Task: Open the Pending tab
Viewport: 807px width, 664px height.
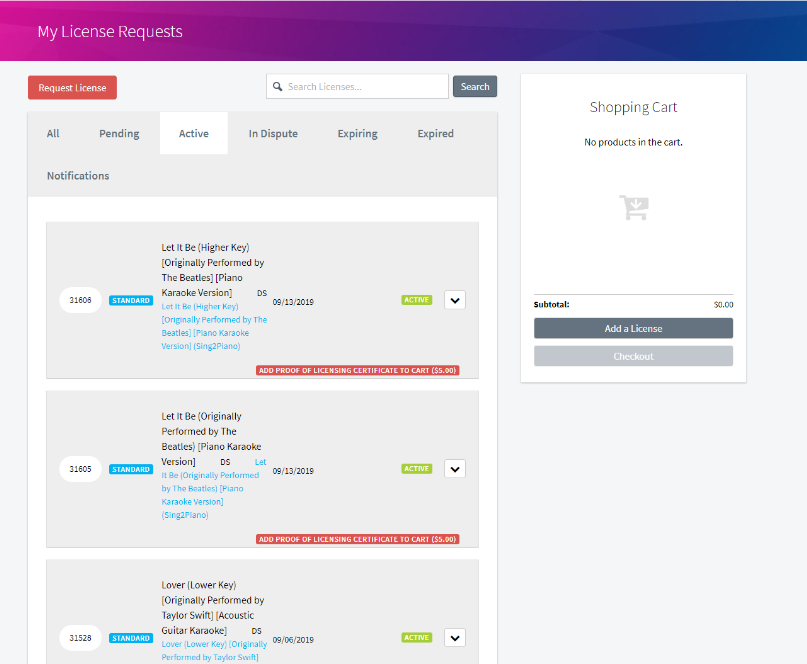Action: [x=119, y=133]
